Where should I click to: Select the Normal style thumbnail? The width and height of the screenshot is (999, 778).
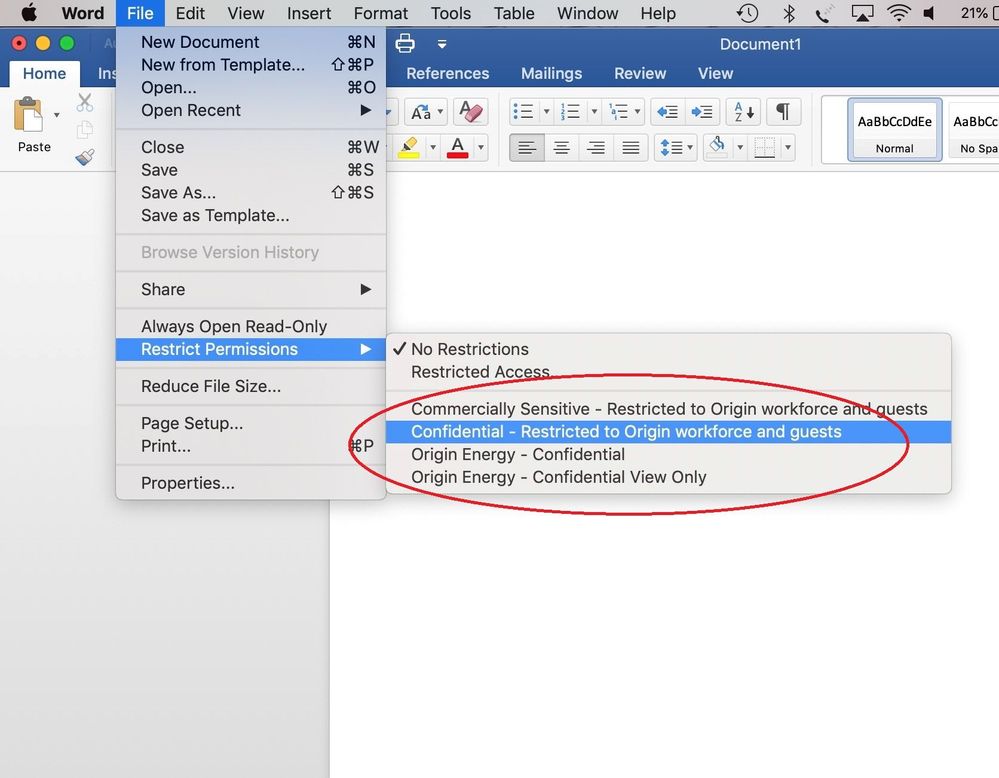[895, 130]
